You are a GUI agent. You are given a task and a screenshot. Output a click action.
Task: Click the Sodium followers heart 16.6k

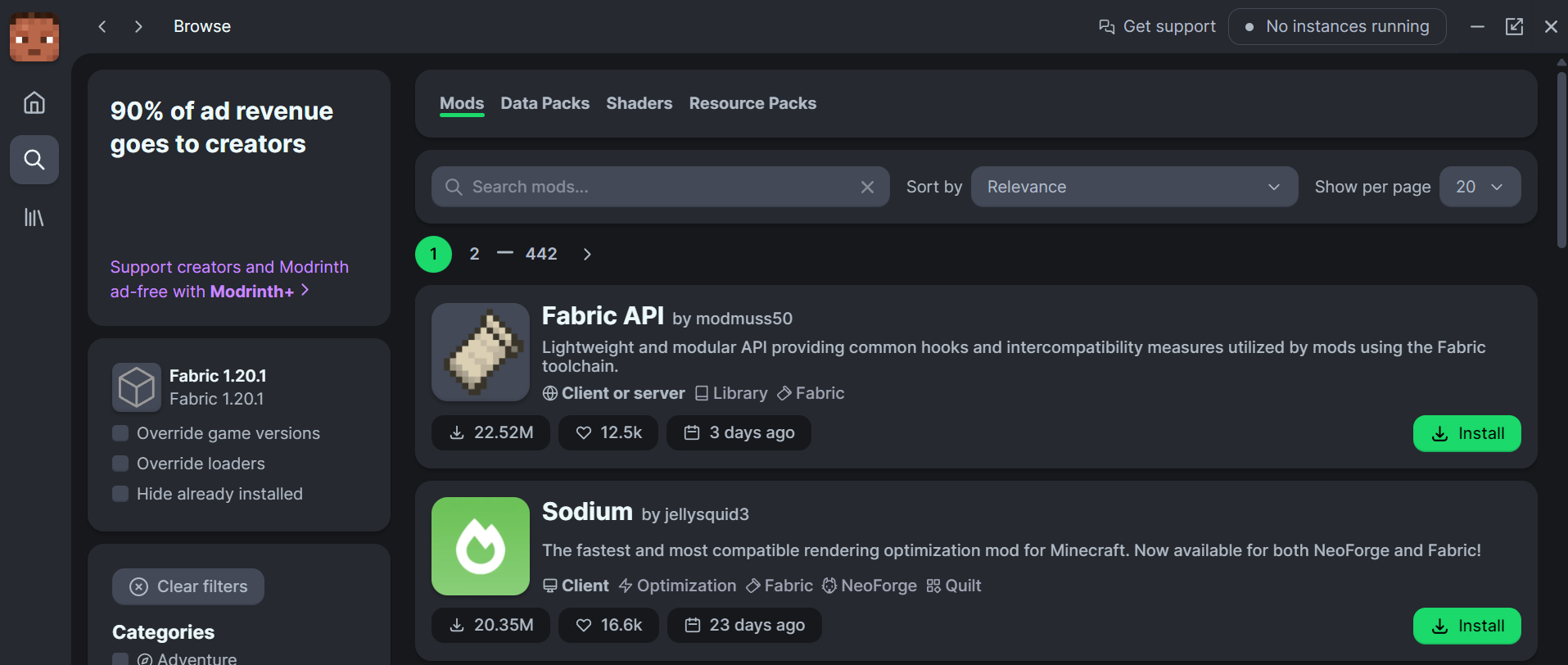pos(608,625)
